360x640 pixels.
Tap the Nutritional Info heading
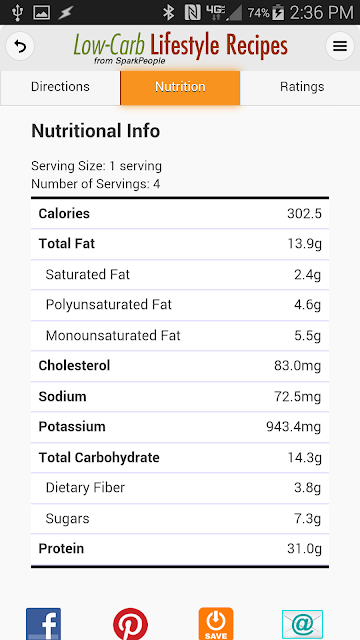(x=96, y=131)
